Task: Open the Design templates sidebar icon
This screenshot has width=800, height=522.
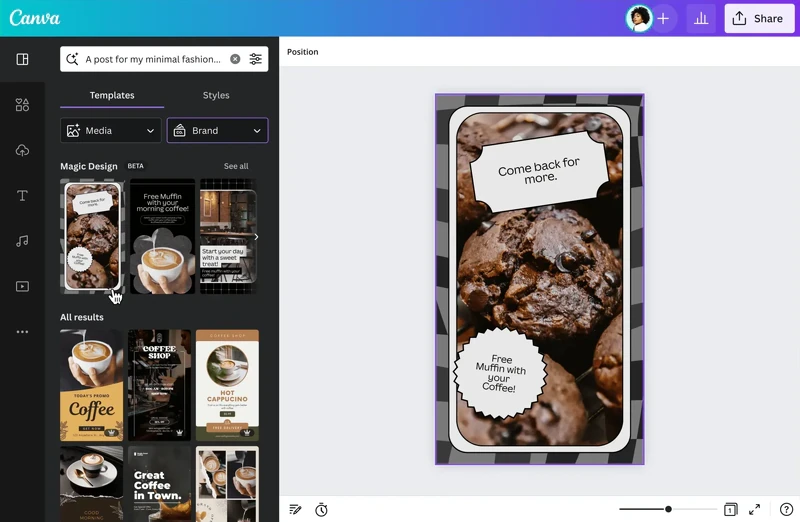Action: (22, 59)
